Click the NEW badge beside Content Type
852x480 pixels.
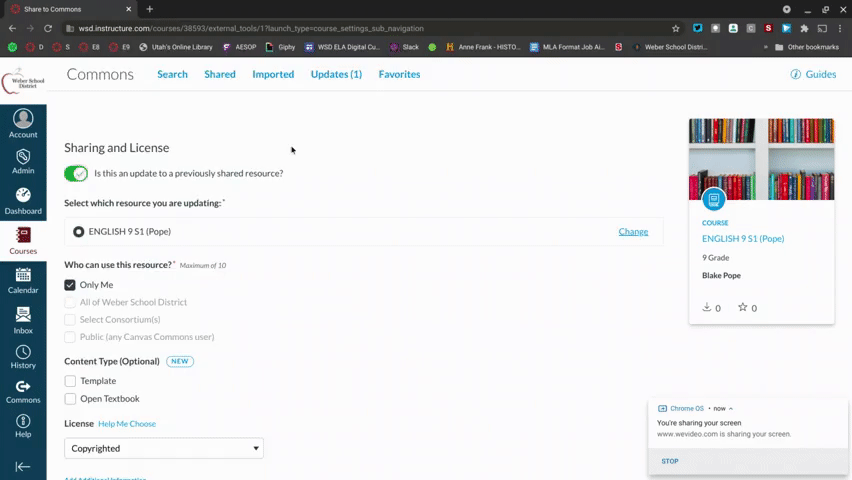point(180,361)
